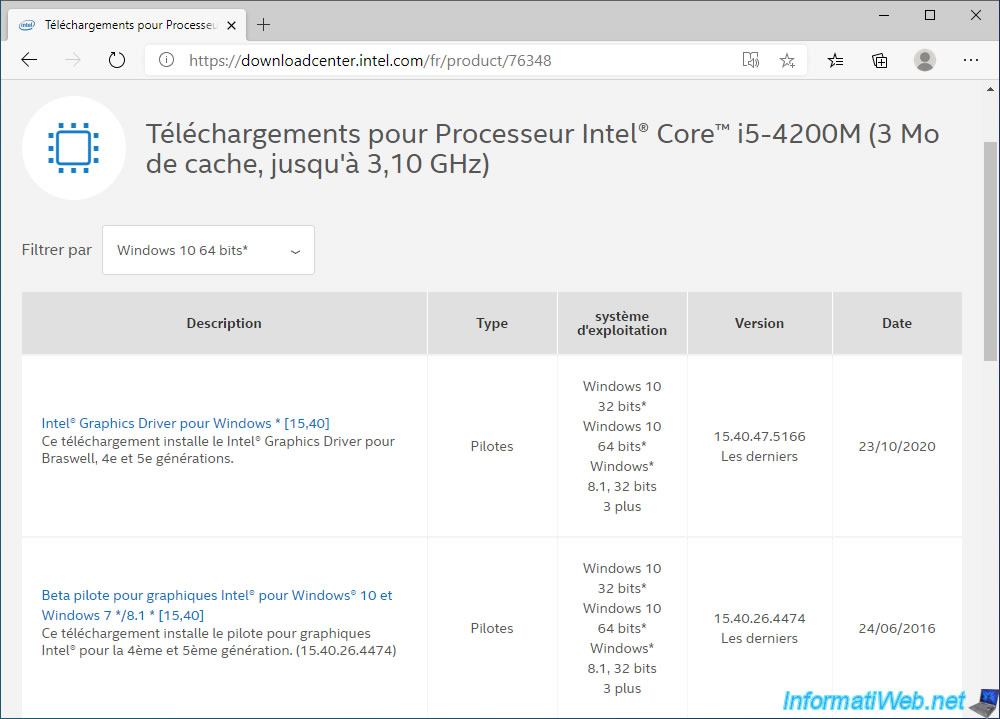Select version 15.40.47.5166 cell
This screenshot has height=719, width=1000.
[x=759, y=446]
